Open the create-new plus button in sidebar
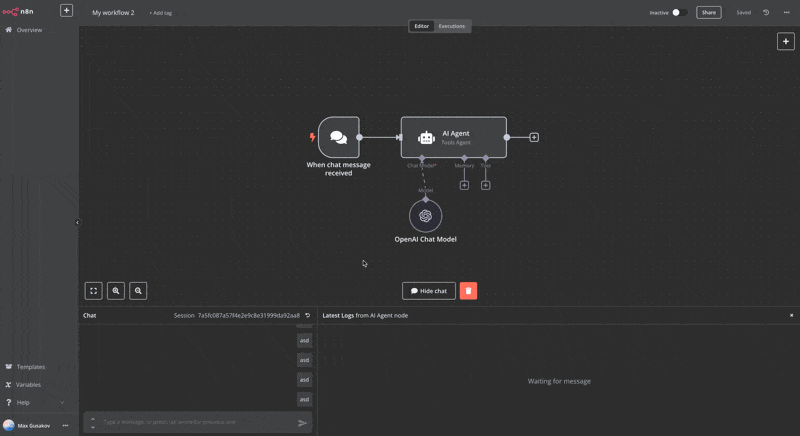The height and width of the screenshot is (436, 800). [66, 11]
